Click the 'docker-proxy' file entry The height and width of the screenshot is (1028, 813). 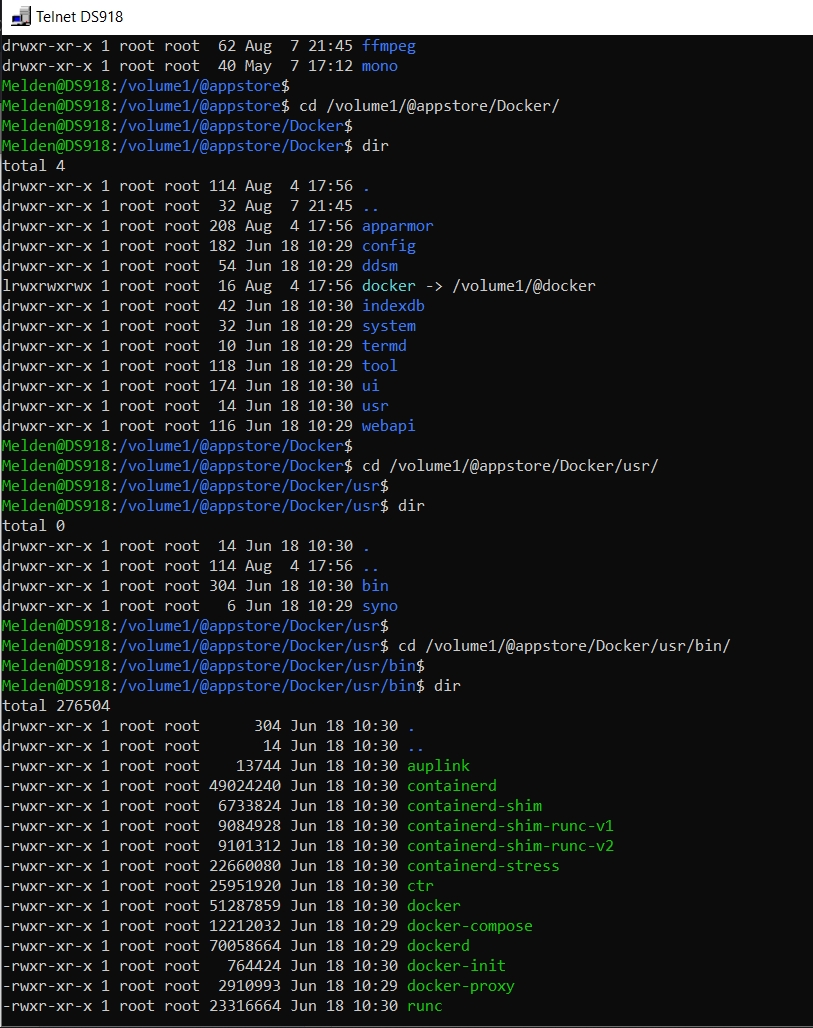pyautogui.click(x=461, y=986)
